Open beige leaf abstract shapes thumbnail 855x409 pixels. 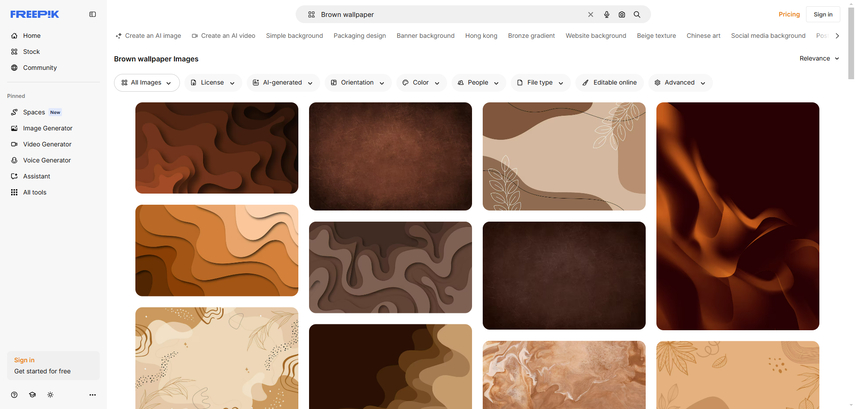tap(564, 157)
